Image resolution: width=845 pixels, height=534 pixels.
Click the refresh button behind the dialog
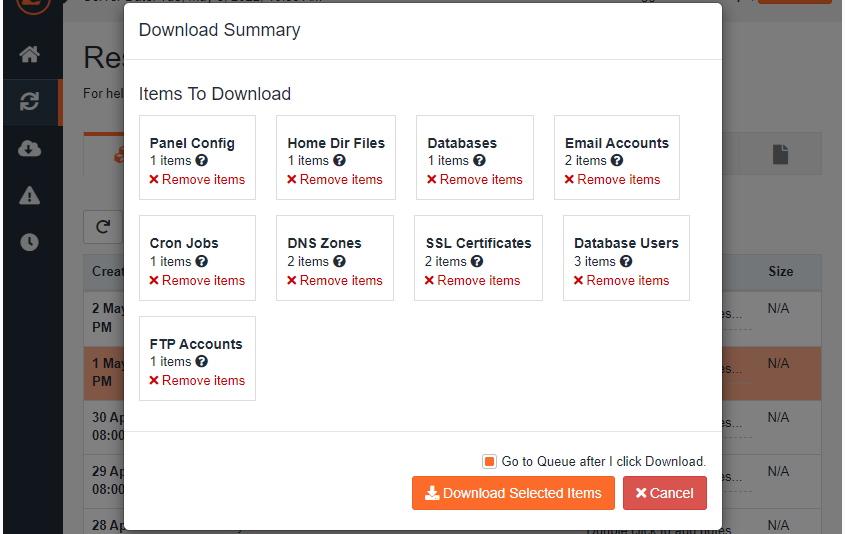[x=103, y=227]
